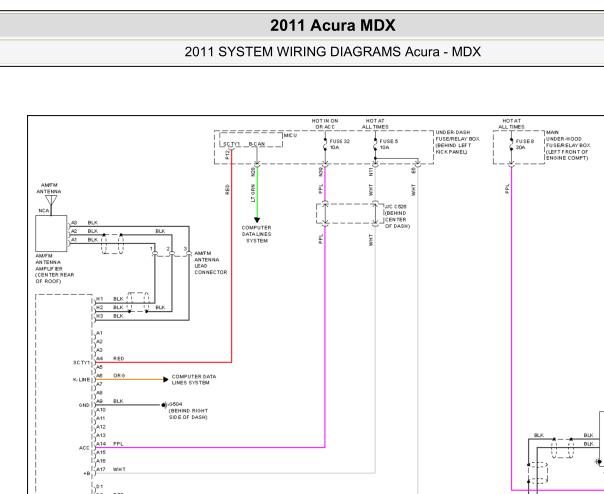The image size is (604, 494).
Task: Click the "FUSE 5 10A" label
Action: tap(389, 145)
